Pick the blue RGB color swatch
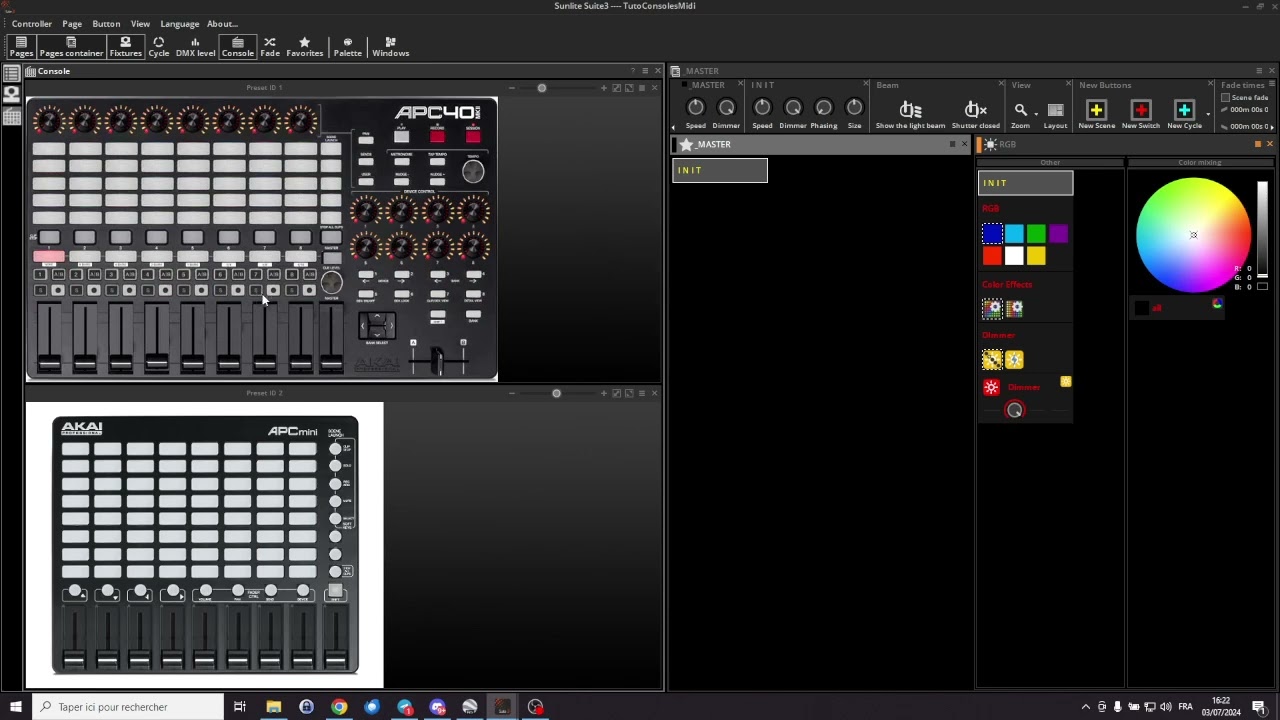This screenshot has height=720, width=1280. 992,234
